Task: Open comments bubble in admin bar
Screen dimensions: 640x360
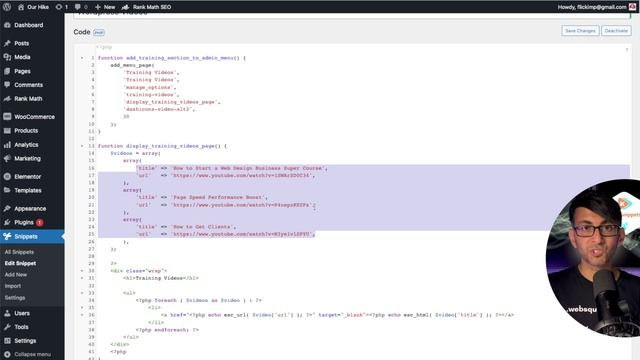Action: click(81, 7)
